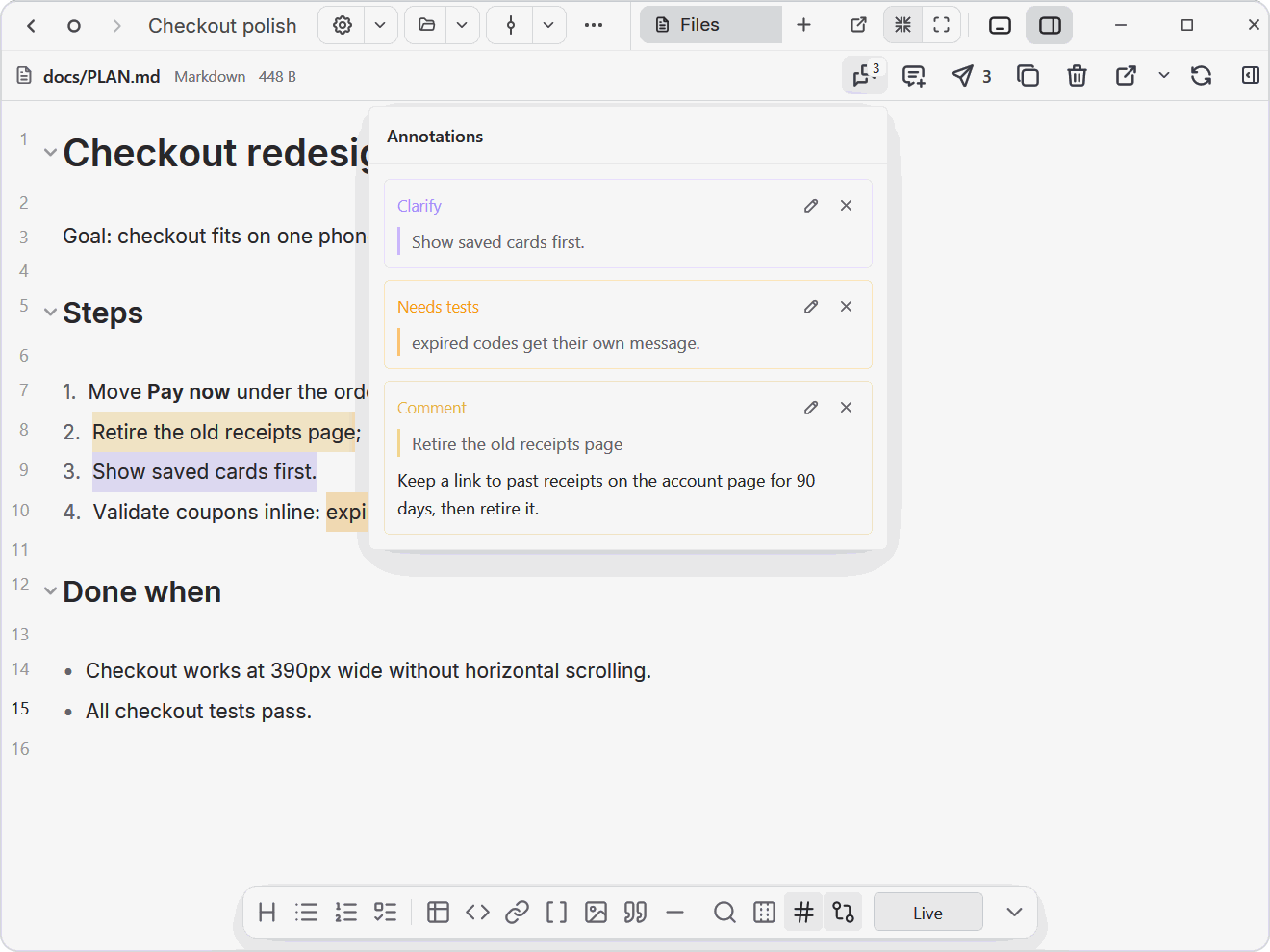1270x952 pixels.
Task: Remove the Needs tests annotation
Action: coord(847,307)
